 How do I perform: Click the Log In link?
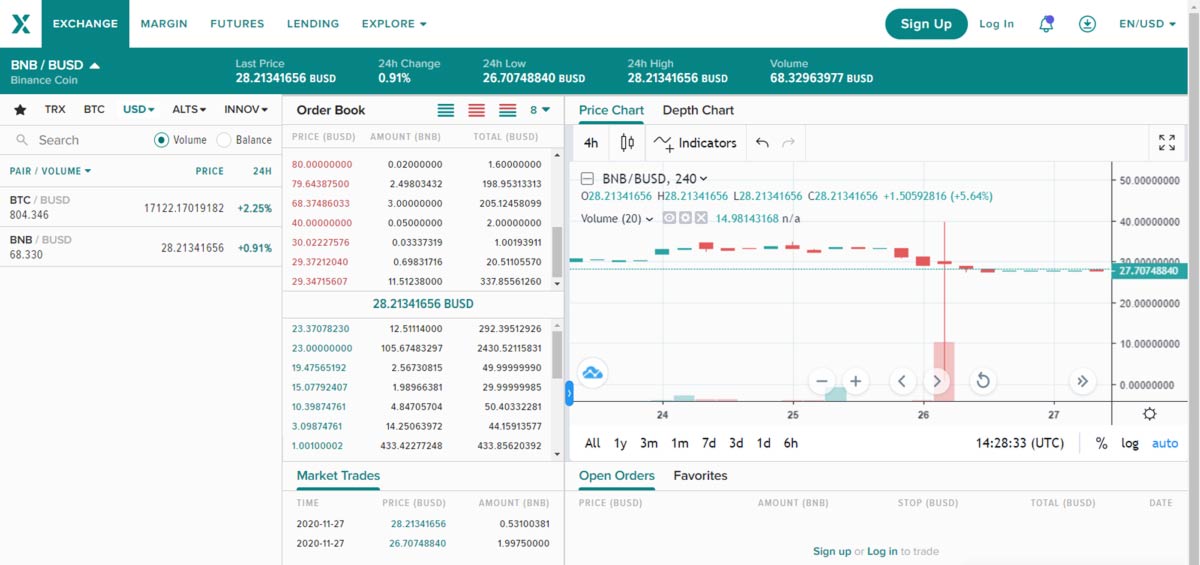click(996, 24)
